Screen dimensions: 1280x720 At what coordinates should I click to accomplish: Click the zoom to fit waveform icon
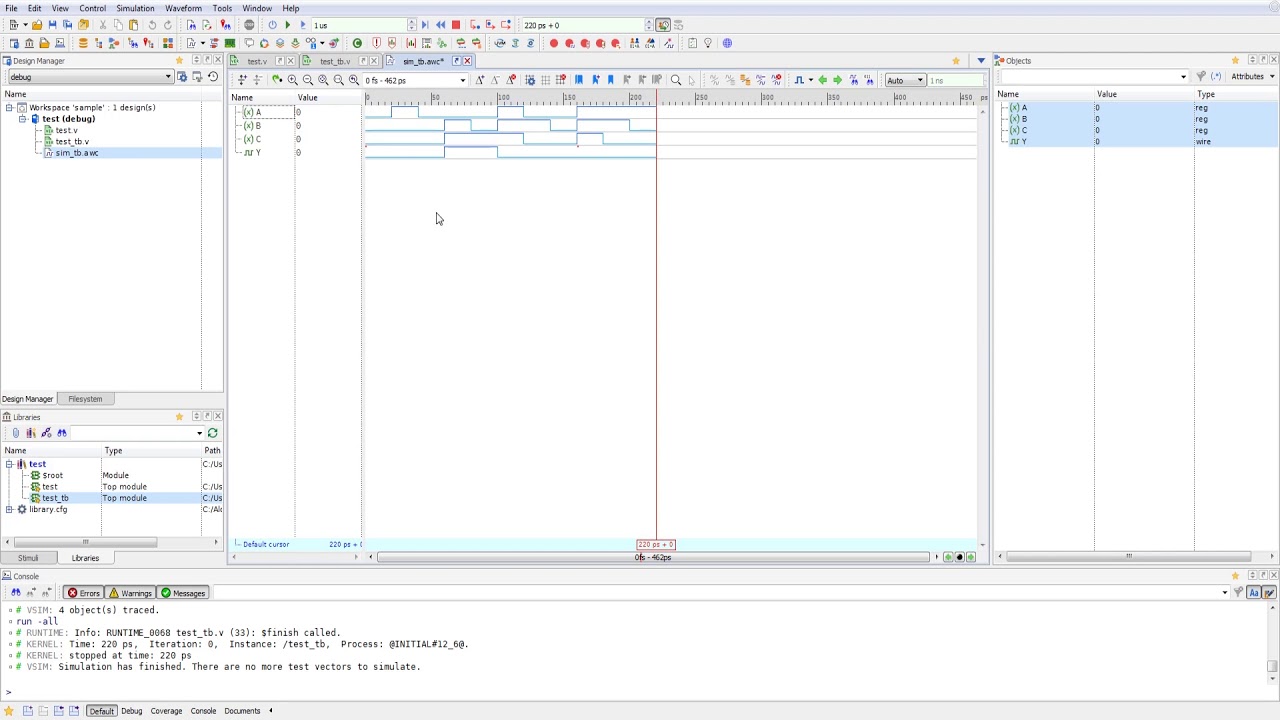[x=323, y=80]
